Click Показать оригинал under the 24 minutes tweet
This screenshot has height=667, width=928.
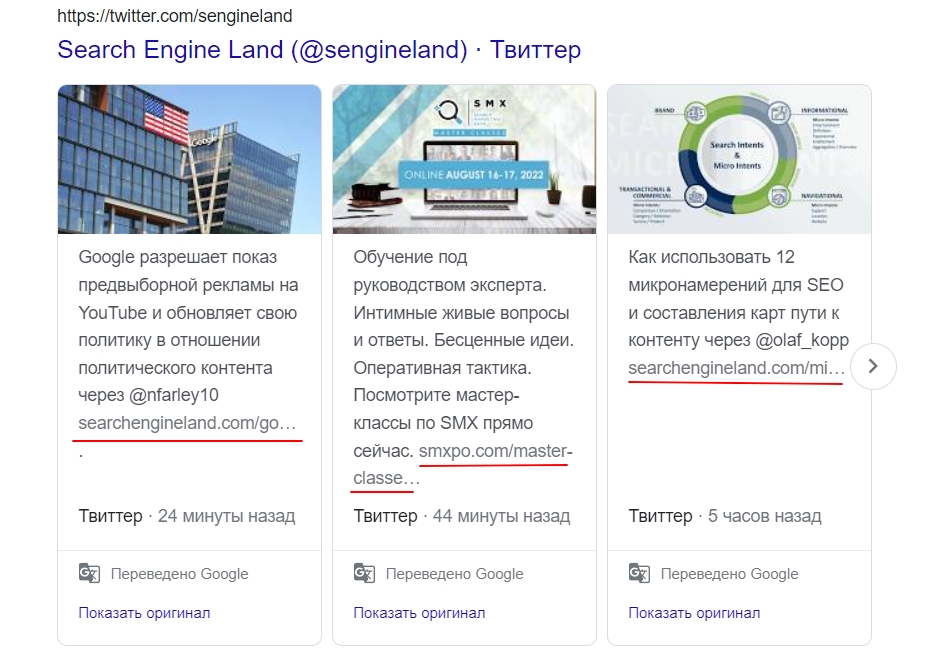tap(144, 613)
